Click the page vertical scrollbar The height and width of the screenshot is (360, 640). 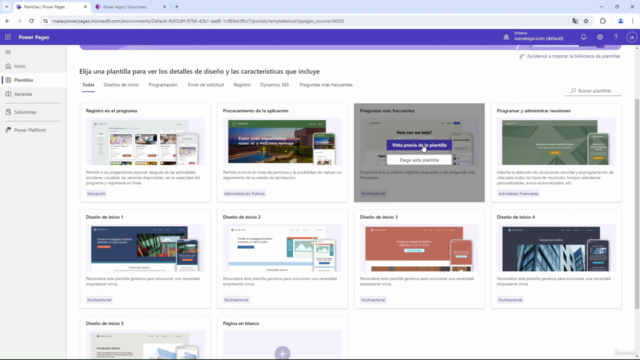[x=637, y=203]
